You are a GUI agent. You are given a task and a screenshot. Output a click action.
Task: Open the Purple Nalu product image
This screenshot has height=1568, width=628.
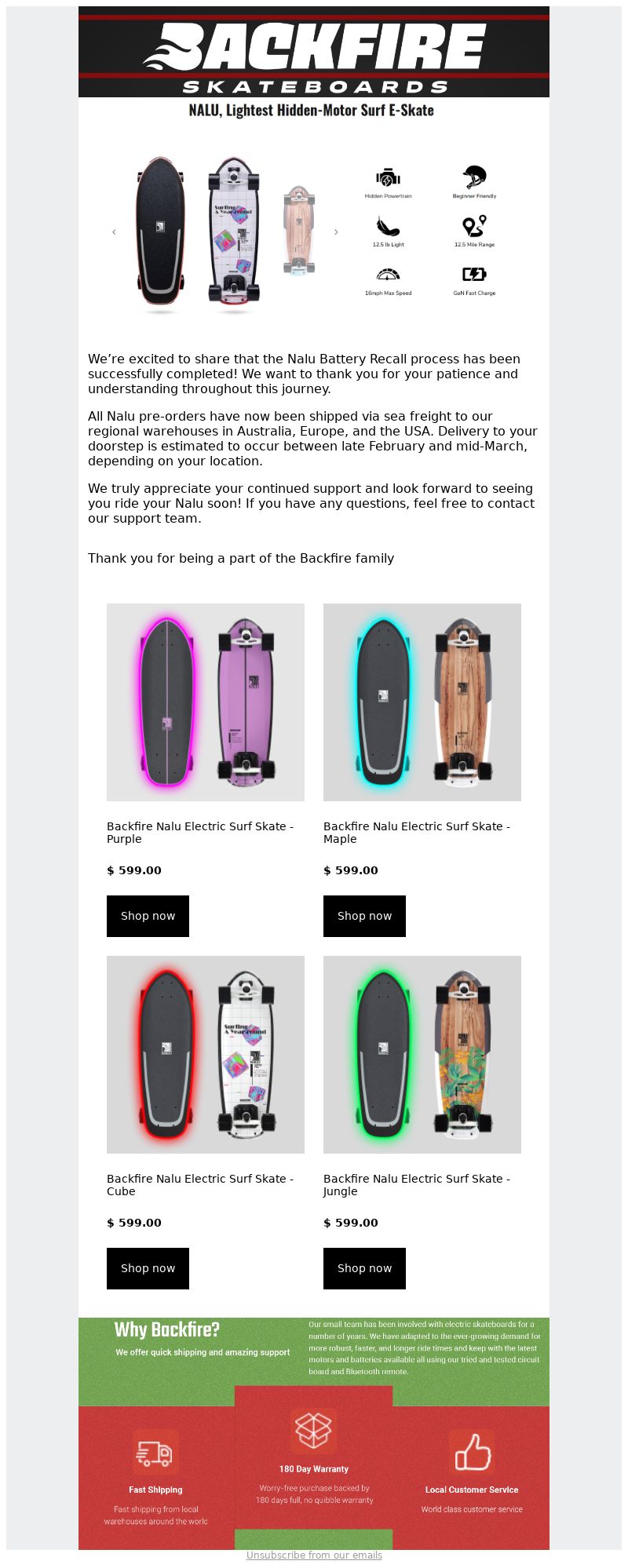206,702
